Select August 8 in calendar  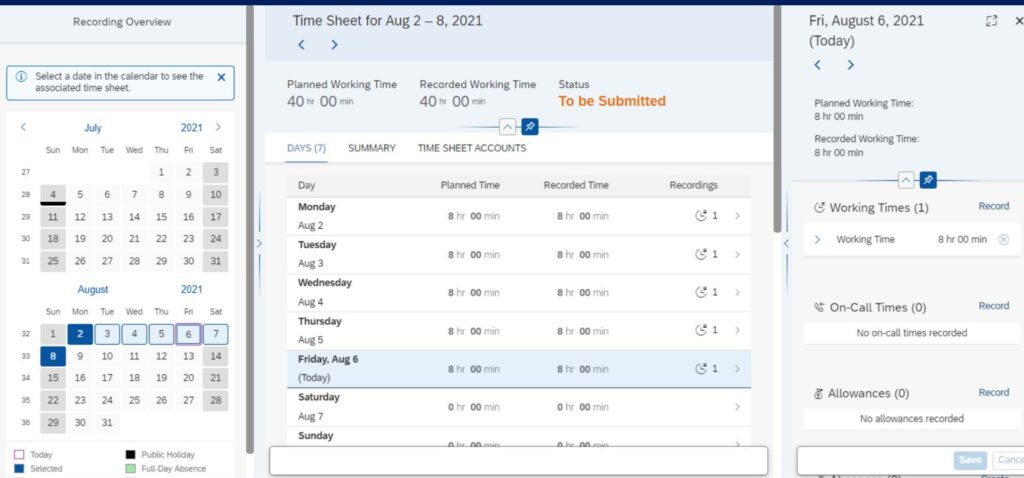(x=53, y=357)
